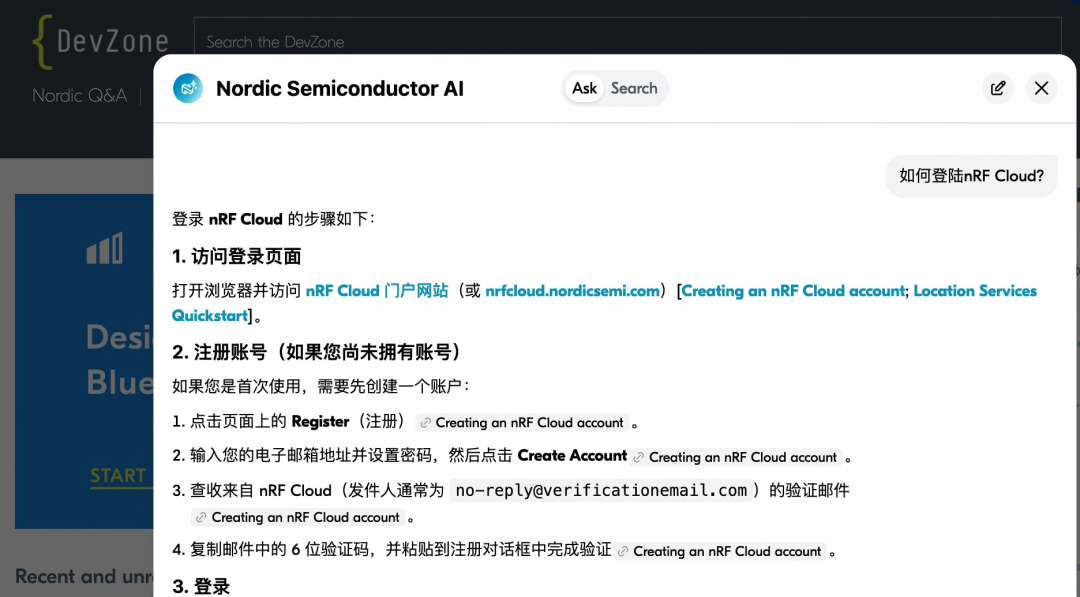
Task: Open the nrfcloud.nordicsemi.com link
Action: (572, 291)
